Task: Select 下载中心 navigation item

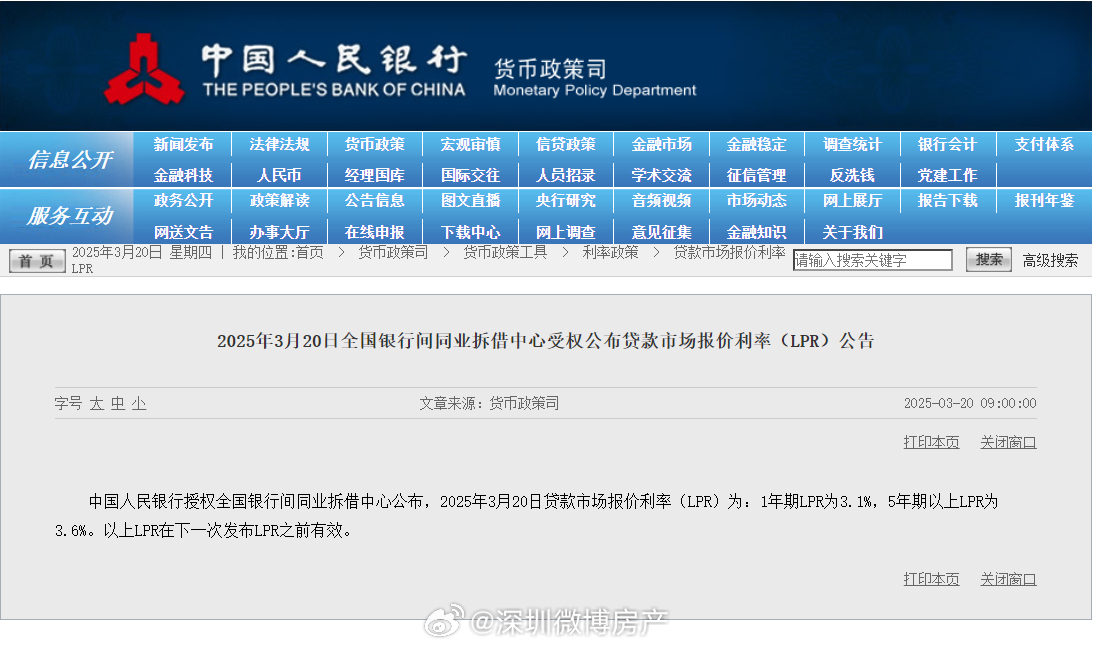Action: [470, 232]
